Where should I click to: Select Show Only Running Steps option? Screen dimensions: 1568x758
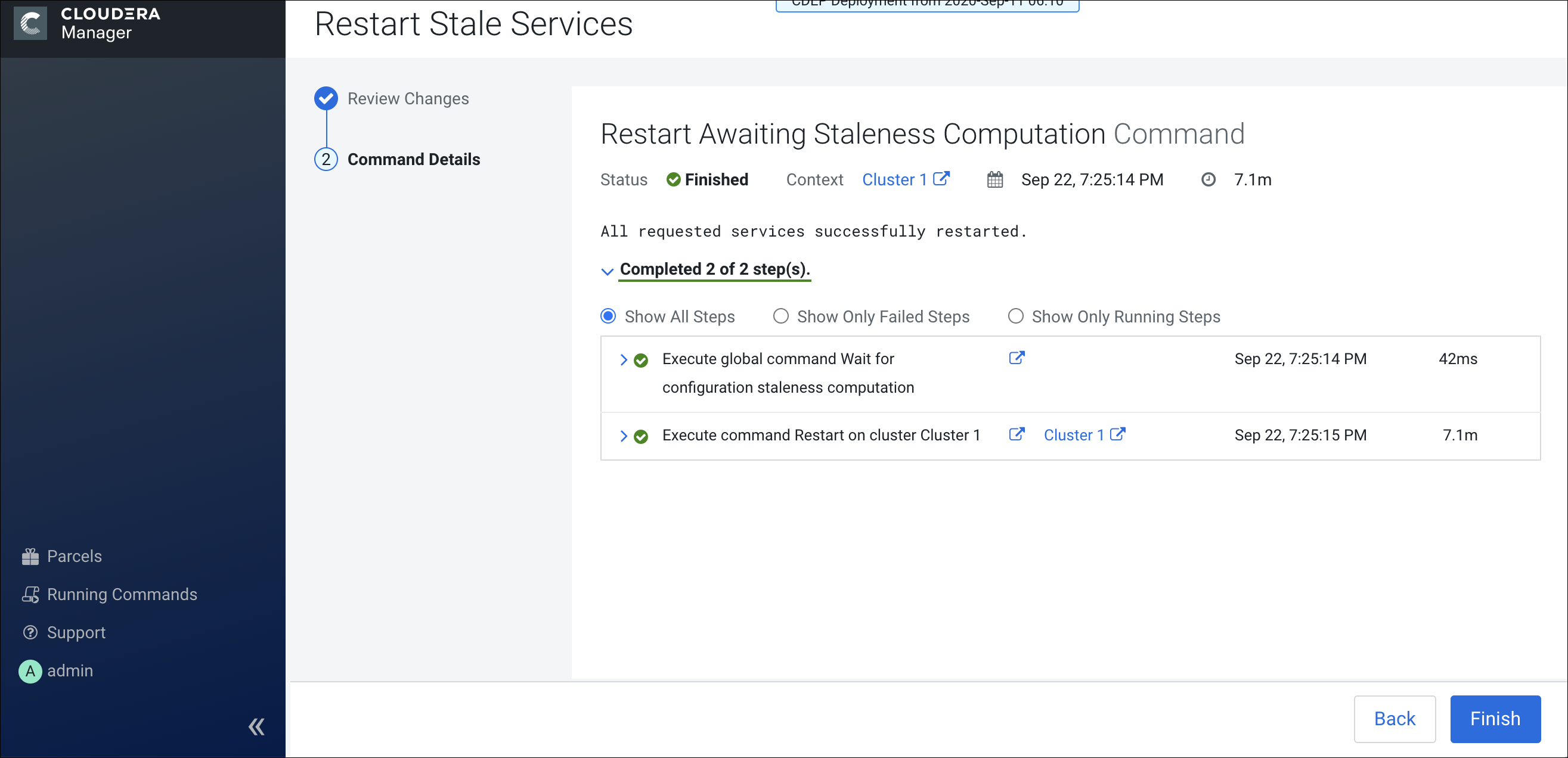(1015, 316)
